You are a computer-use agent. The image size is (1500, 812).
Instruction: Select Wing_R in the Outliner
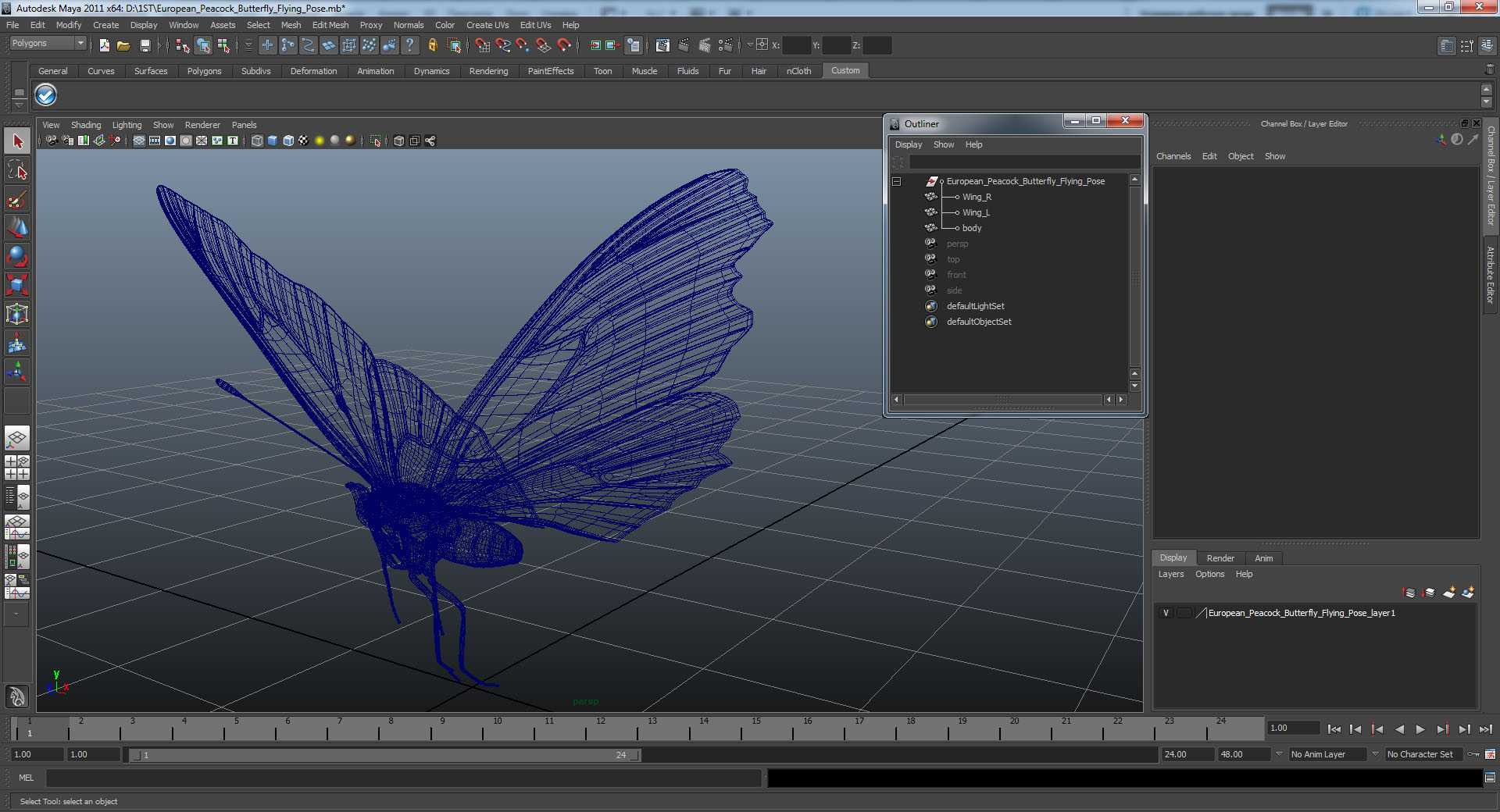pos(977,197)
